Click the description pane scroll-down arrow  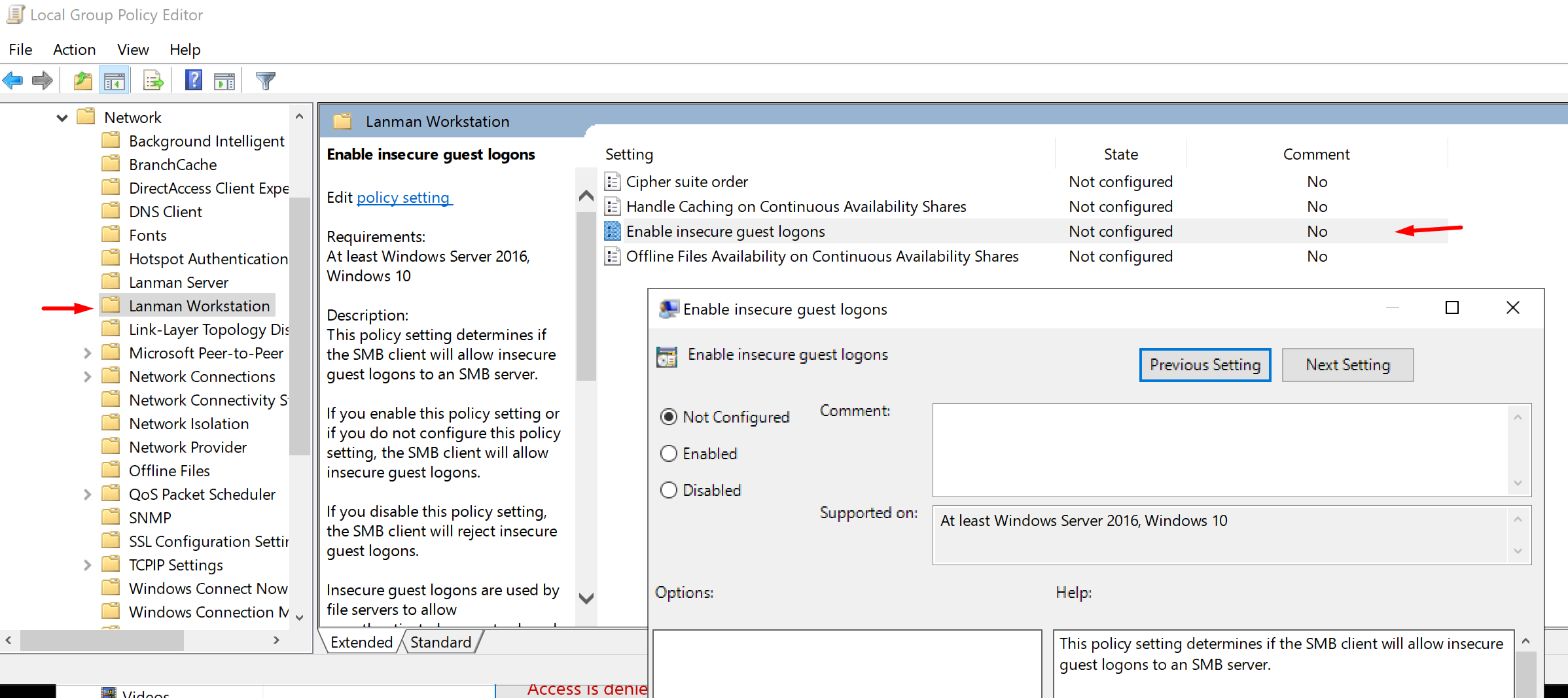tap(586, 598)
